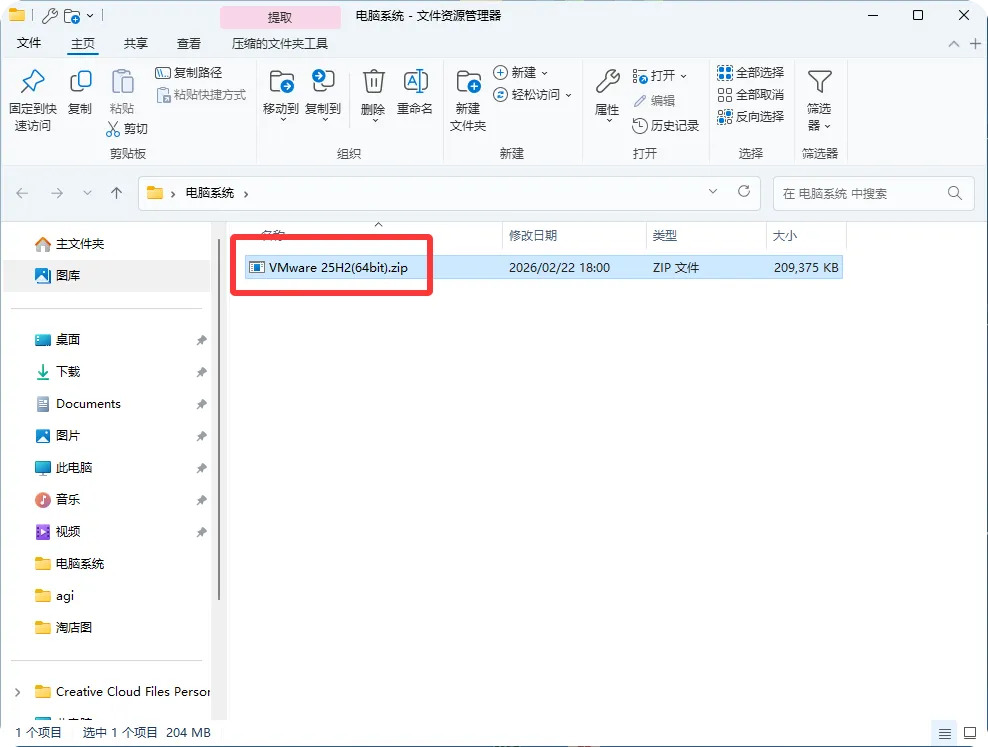Click the Extract (提取) contextual tab
The width and height of the screenshot is (988, 747).
click(280, 17)
